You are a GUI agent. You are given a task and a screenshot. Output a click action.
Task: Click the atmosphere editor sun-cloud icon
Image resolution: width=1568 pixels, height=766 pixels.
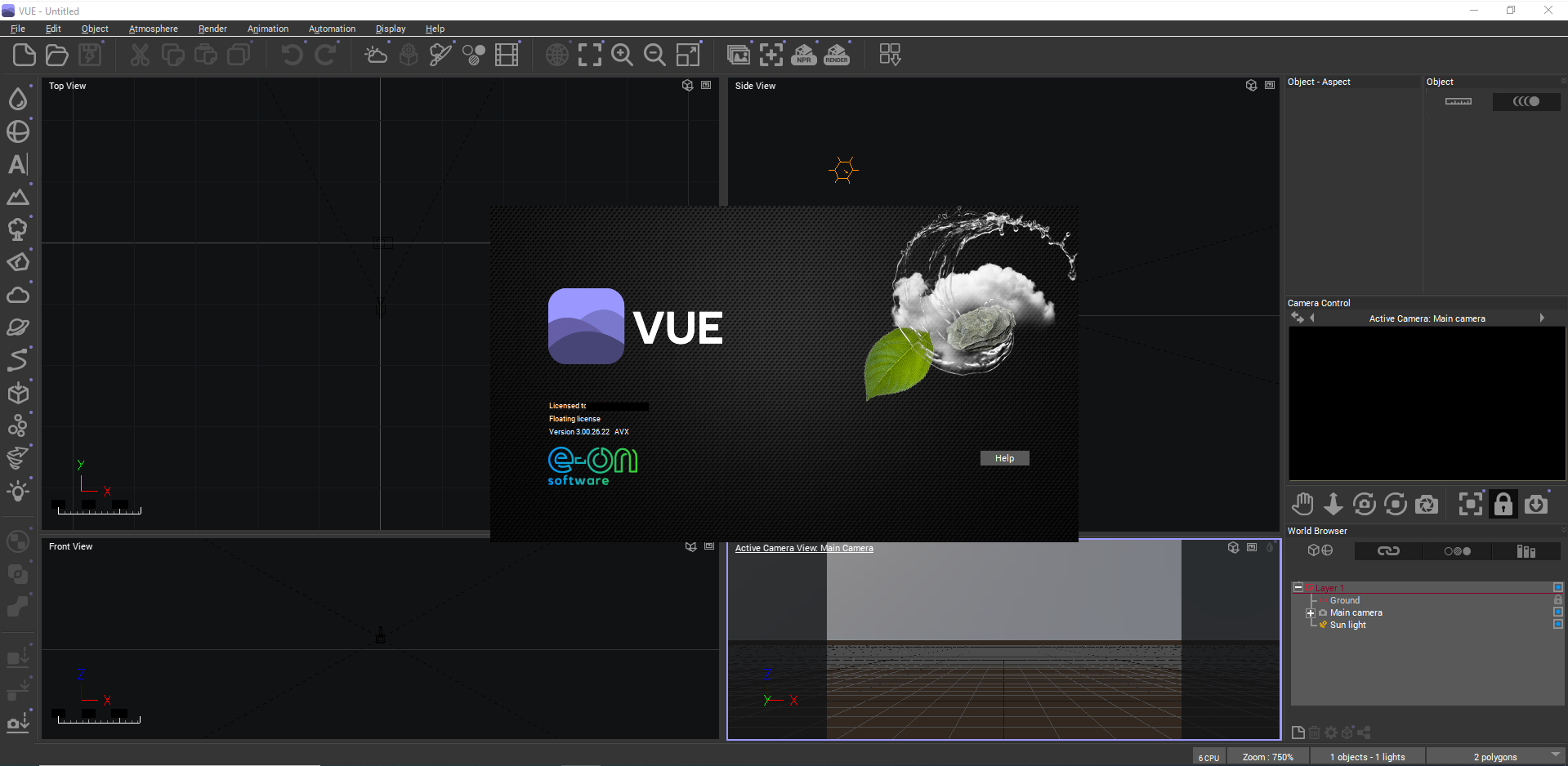click(376, 55)
